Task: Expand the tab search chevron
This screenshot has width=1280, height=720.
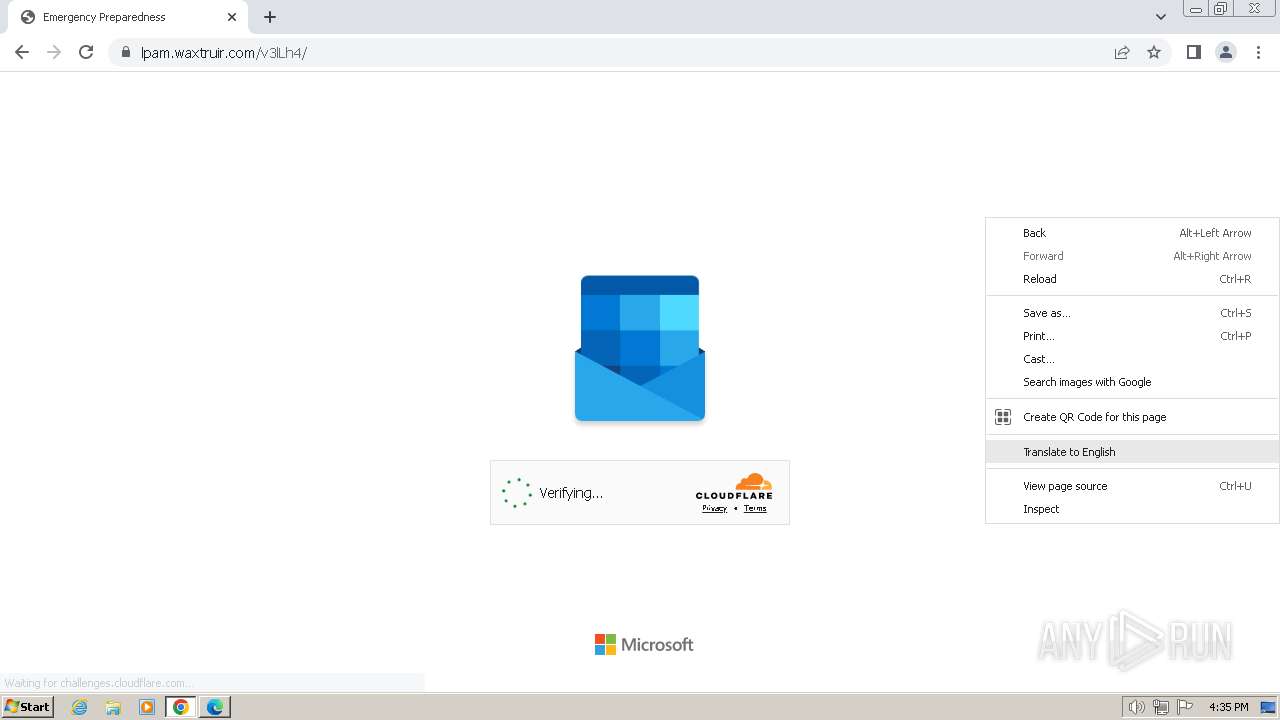Action: point(1161,17)
